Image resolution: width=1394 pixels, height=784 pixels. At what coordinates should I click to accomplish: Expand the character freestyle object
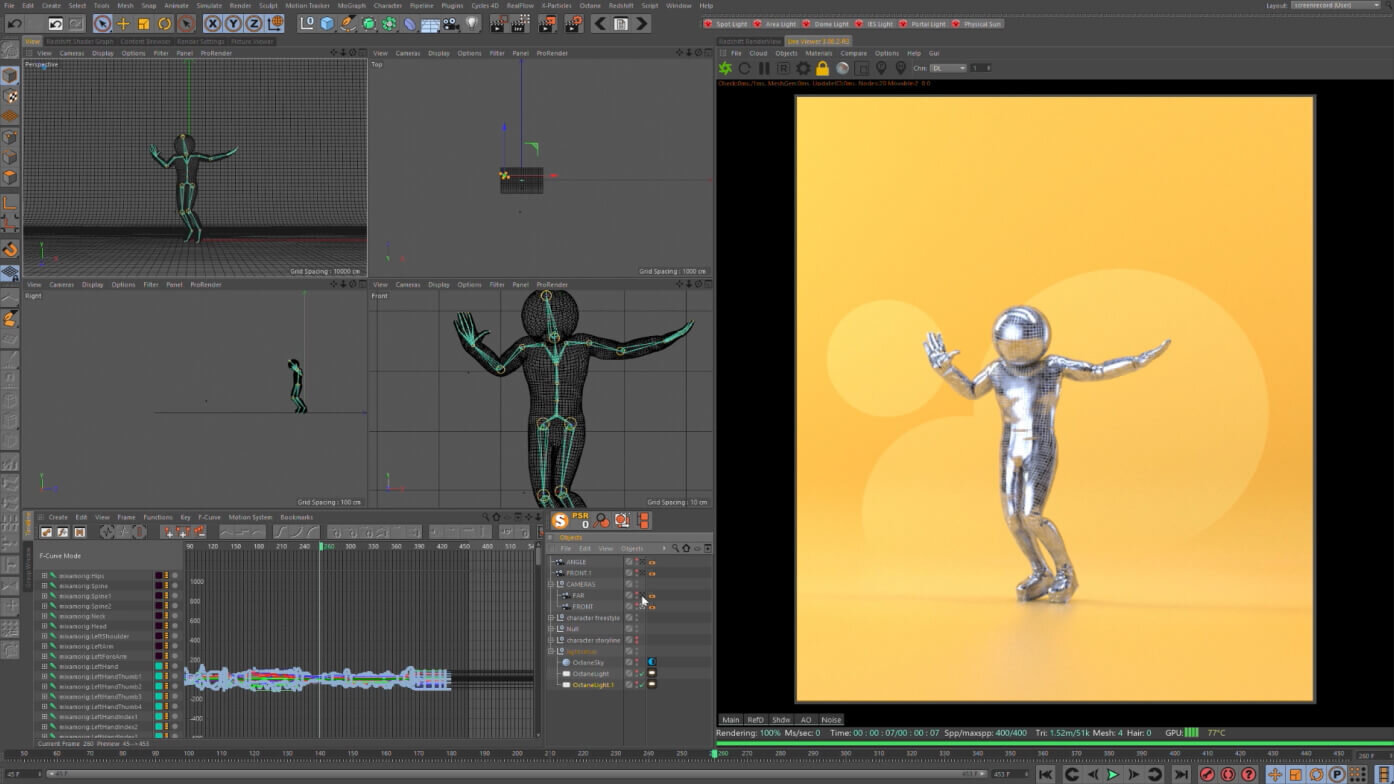click(550, 618)
